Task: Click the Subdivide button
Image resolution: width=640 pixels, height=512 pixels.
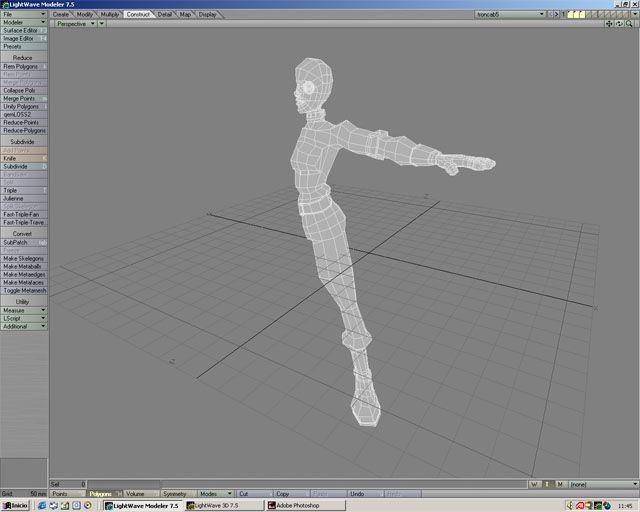Action: click(x=24, y=166)
